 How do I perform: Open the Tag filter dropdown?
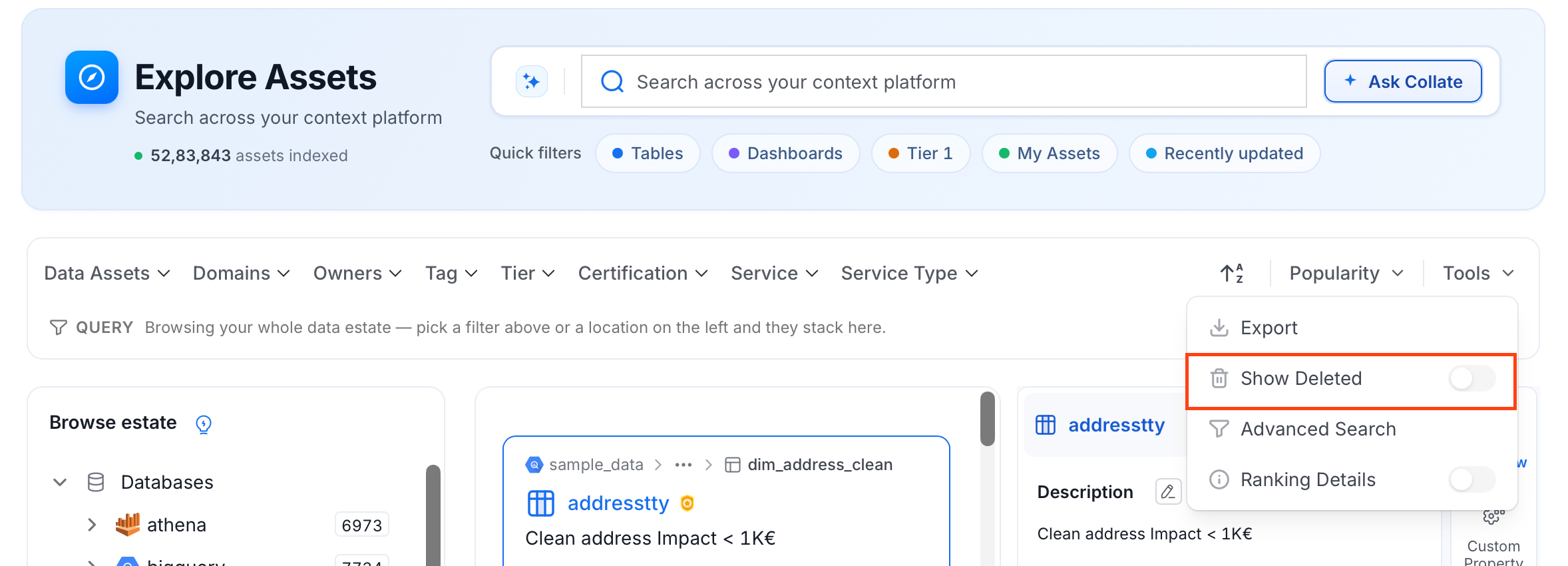(452, 273)
